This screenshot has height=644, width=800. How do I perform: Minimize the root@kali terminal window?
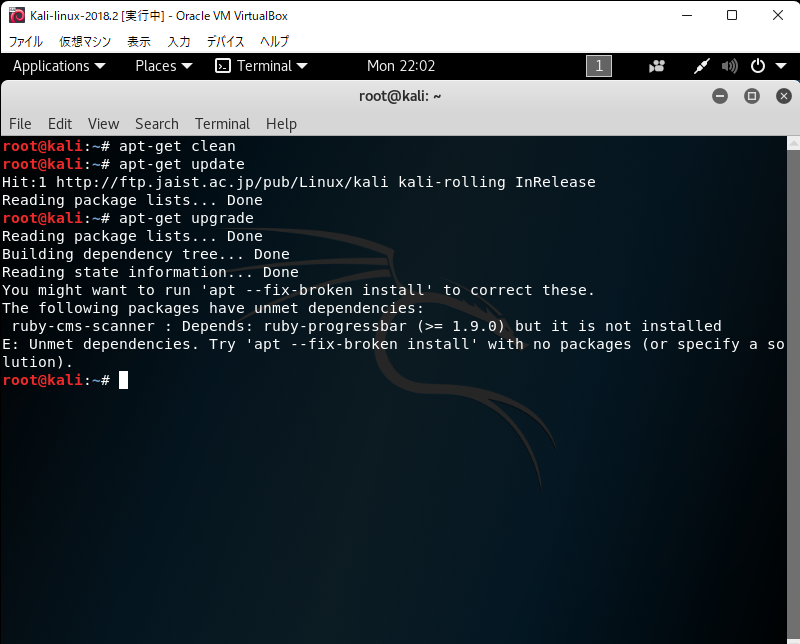pyautogui.click(x=720, y=96)
